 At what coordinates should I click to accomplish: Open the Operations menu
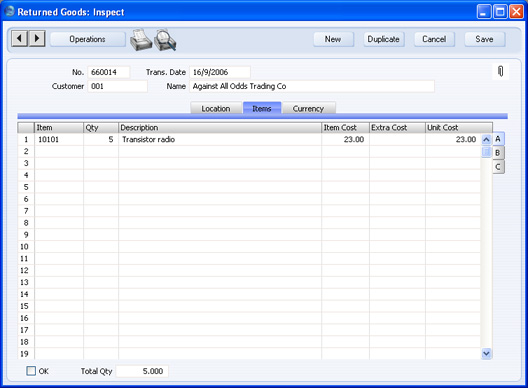(x=88, y=39)
